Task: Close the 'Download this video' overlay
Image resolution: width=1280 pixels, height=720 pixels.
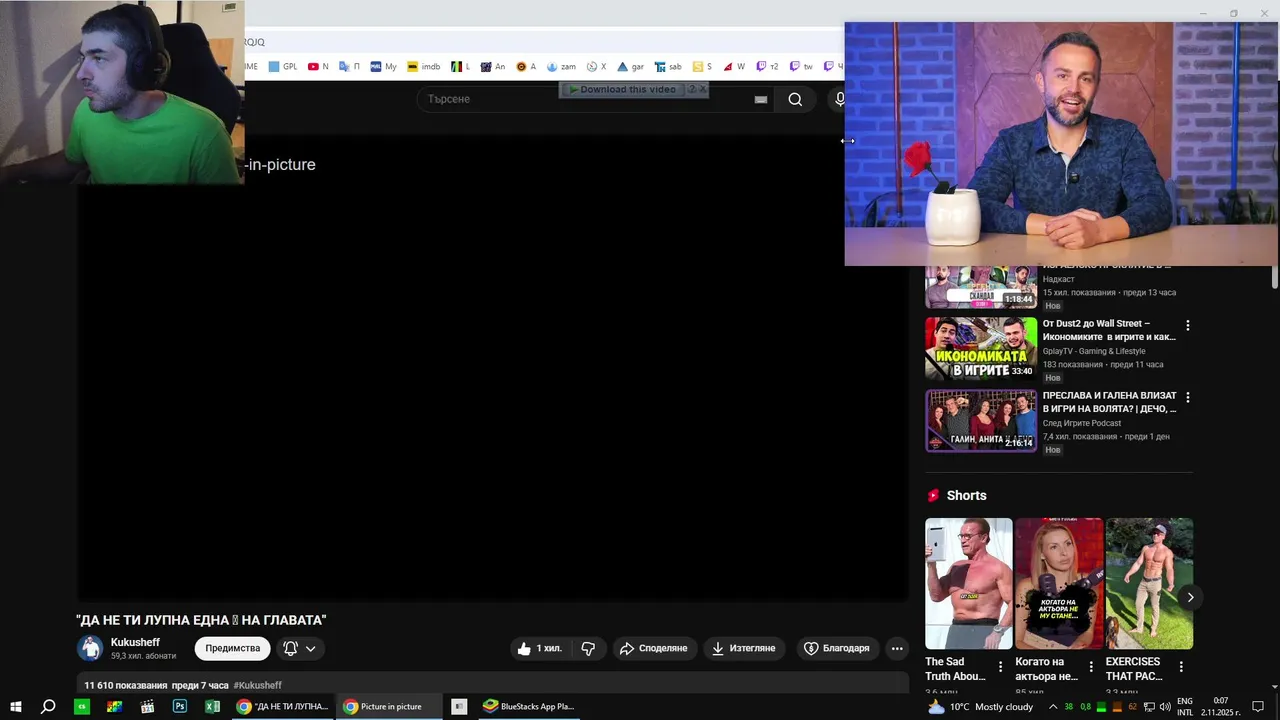Action: tap(703, 89)
